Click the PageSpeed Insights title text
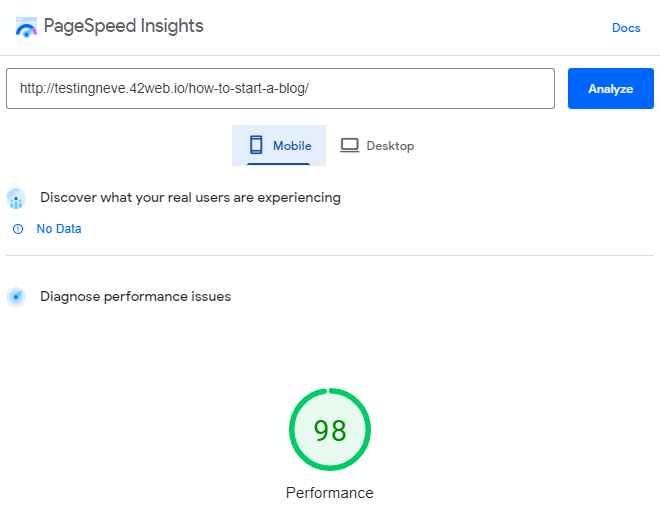660x513 pixels. [123, 26]
